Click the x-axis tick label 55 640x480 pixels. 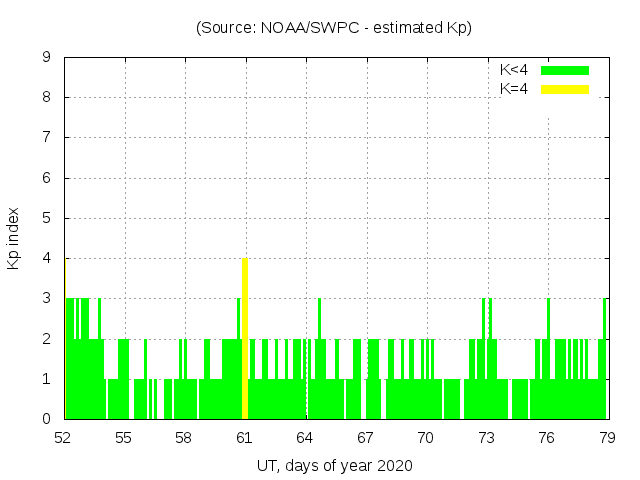124,438
